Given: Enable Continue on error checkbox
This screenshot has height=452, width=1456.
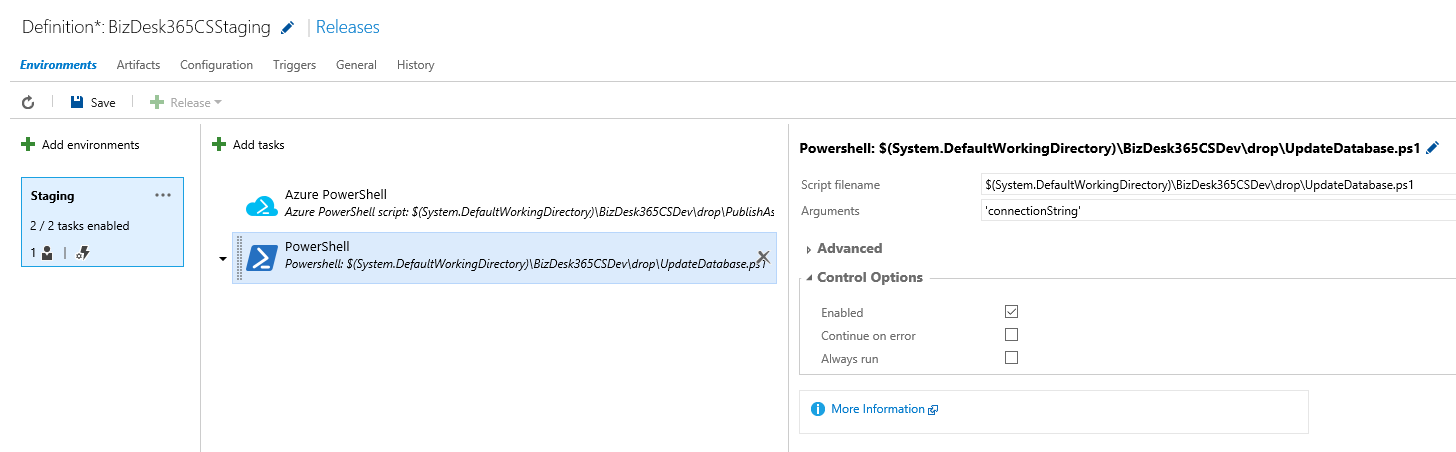Looking at the screenshot, I should pyautogui.click(x=1011, y=335).
